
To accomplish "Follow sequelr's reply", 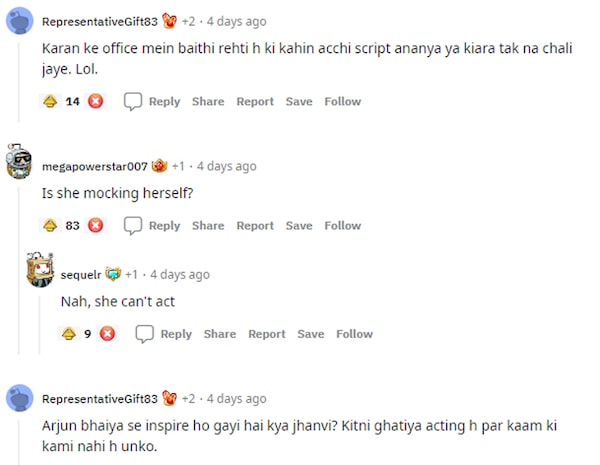I will (354, 334).
